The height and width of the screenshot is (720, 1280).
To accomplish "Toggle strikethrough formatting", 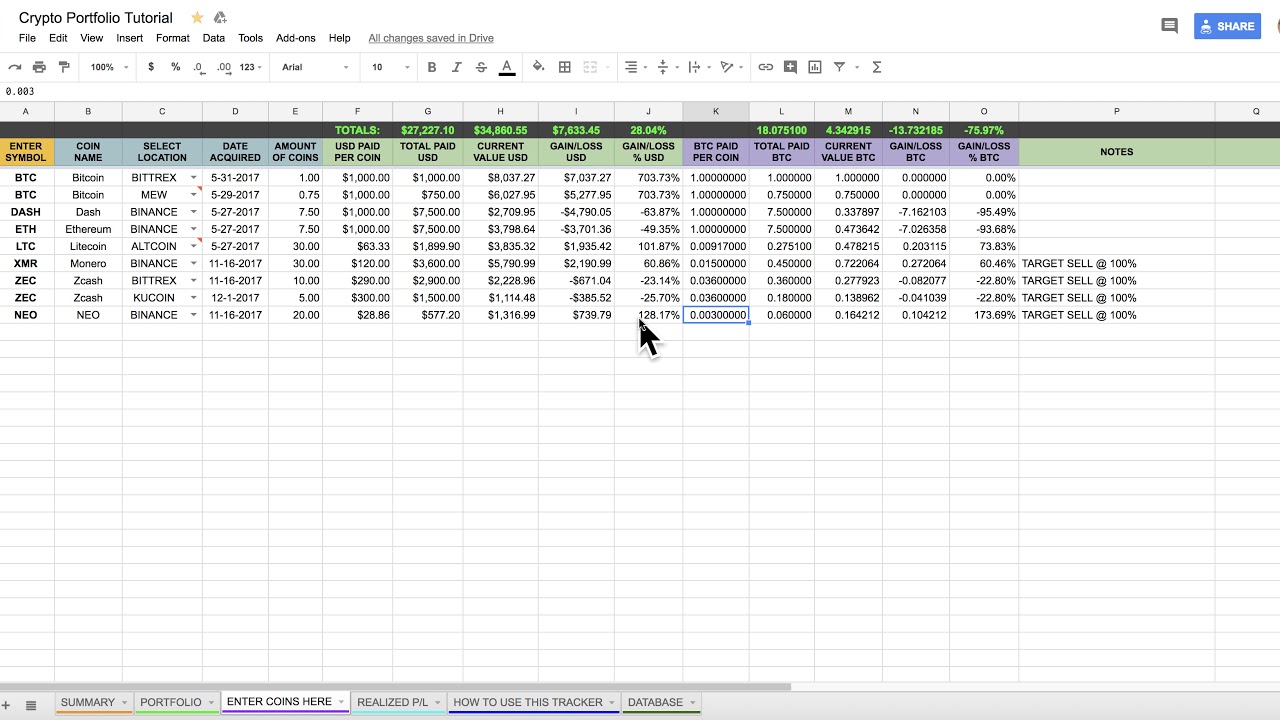I will pyautogui.click(x=481, y=67).
